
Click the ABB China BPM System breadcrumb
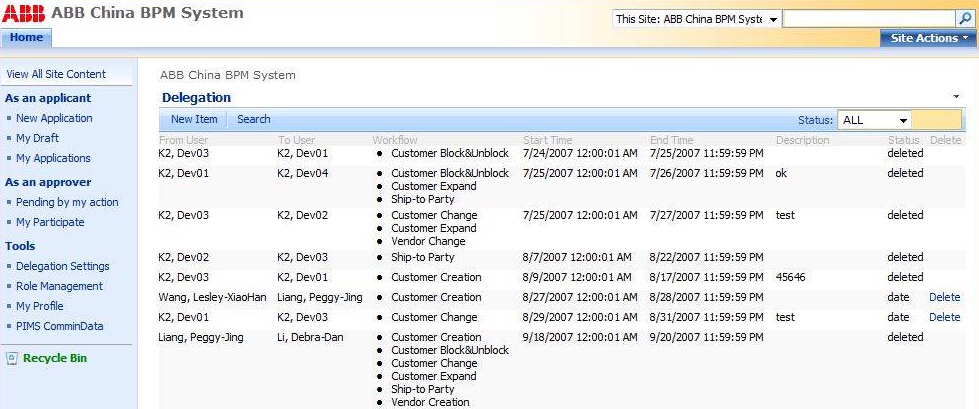[x=228, y=76]
